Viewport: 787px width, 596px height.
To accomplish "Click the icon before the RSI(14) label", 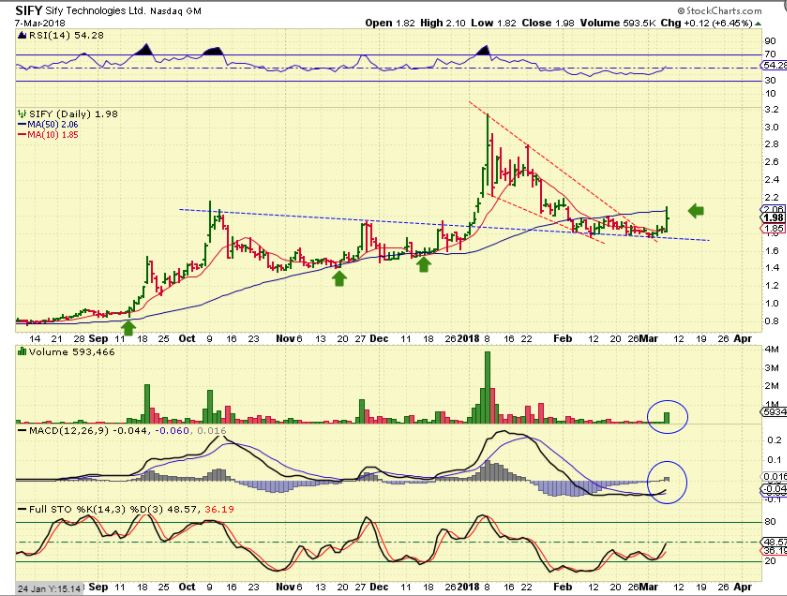I will pos(22,35).
